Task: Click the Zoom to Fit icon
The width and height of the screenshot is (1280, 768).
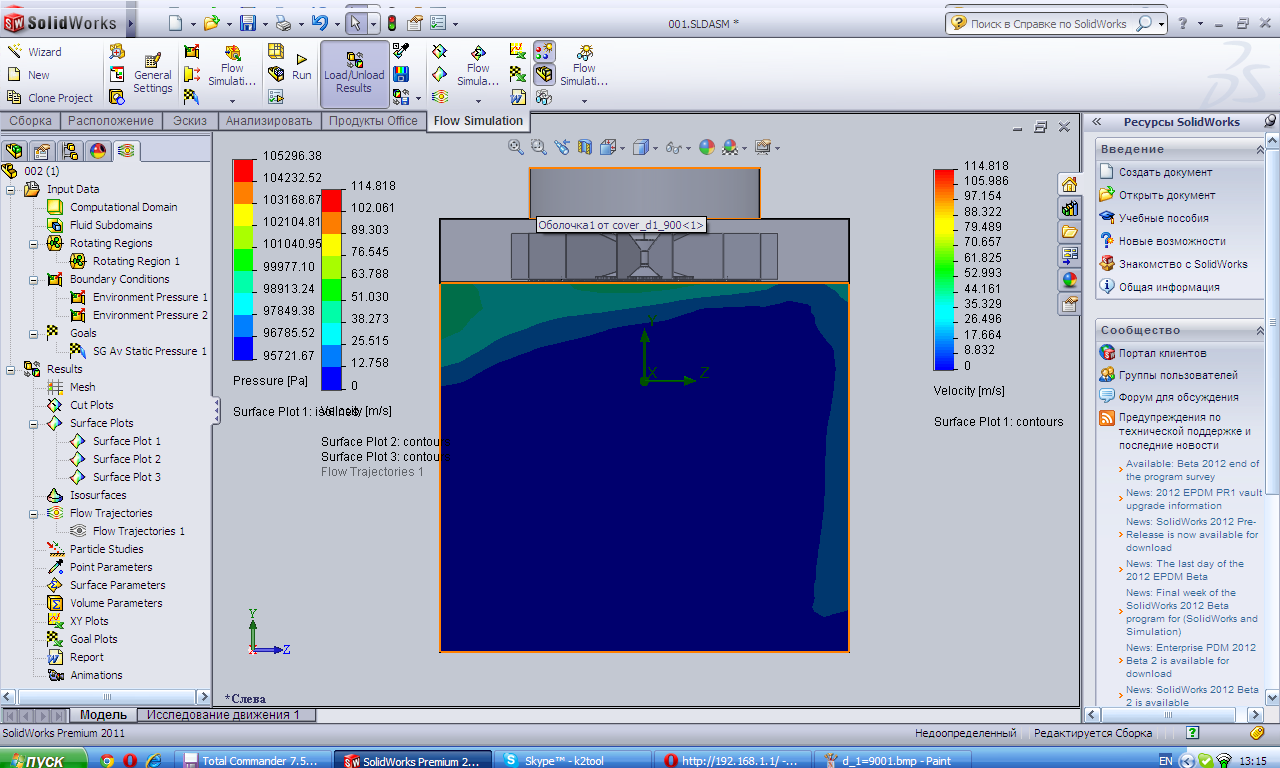Action: pos(516,147)
